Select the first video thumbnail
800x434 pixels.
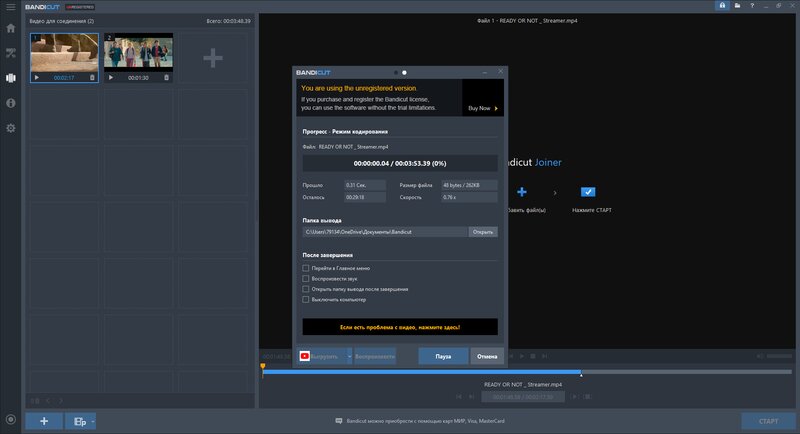[64, 53]
